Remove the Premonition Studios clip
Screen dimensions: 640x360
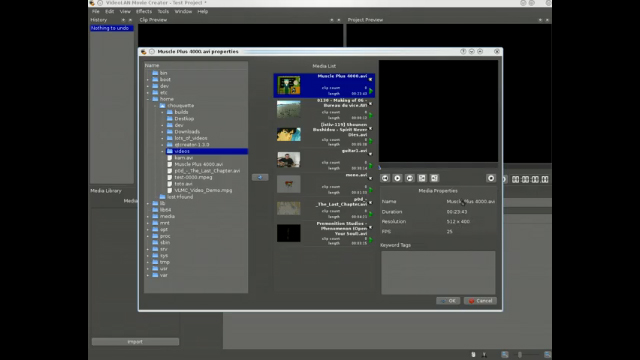pos(371,227)
